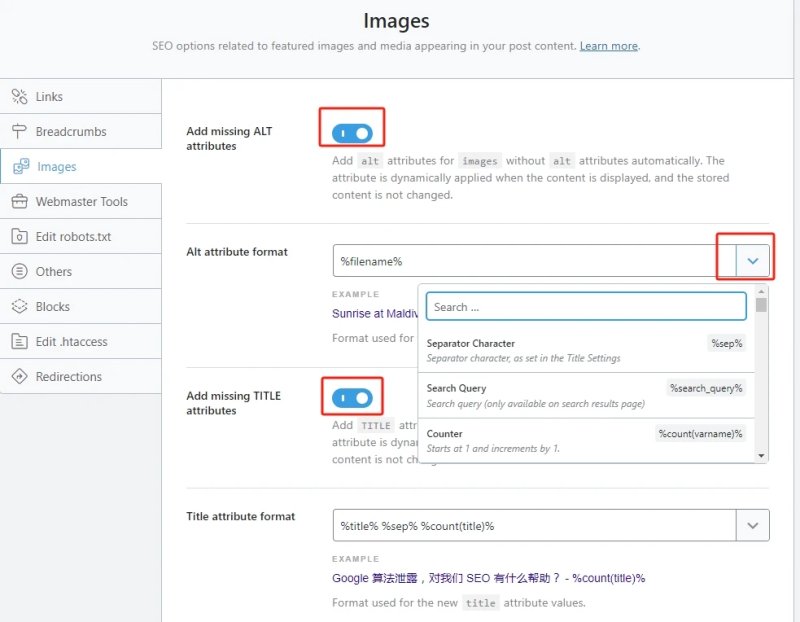Click the Redirections diamond icon

(19, 377)
